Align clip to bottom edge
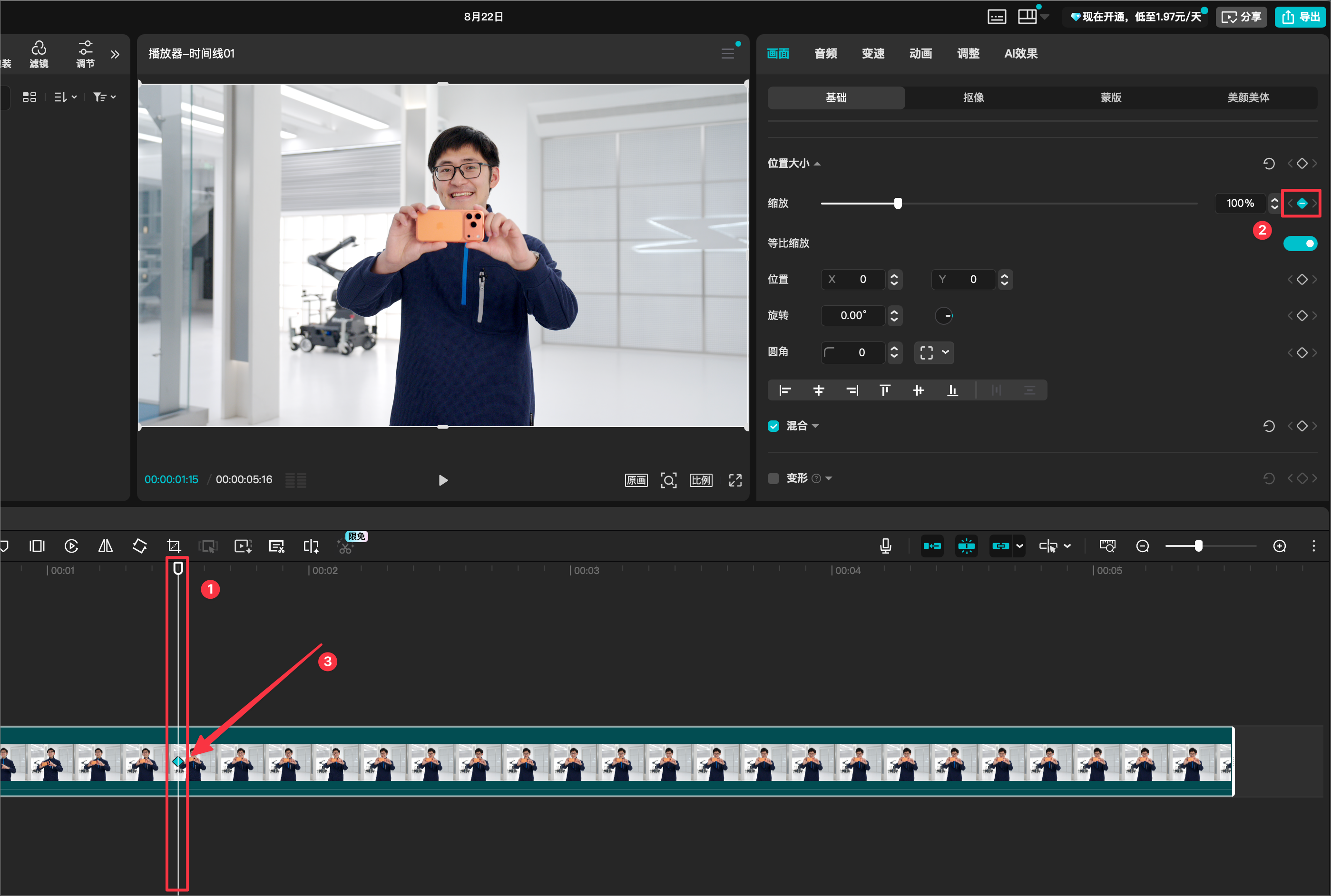 (x=952, y=390)
